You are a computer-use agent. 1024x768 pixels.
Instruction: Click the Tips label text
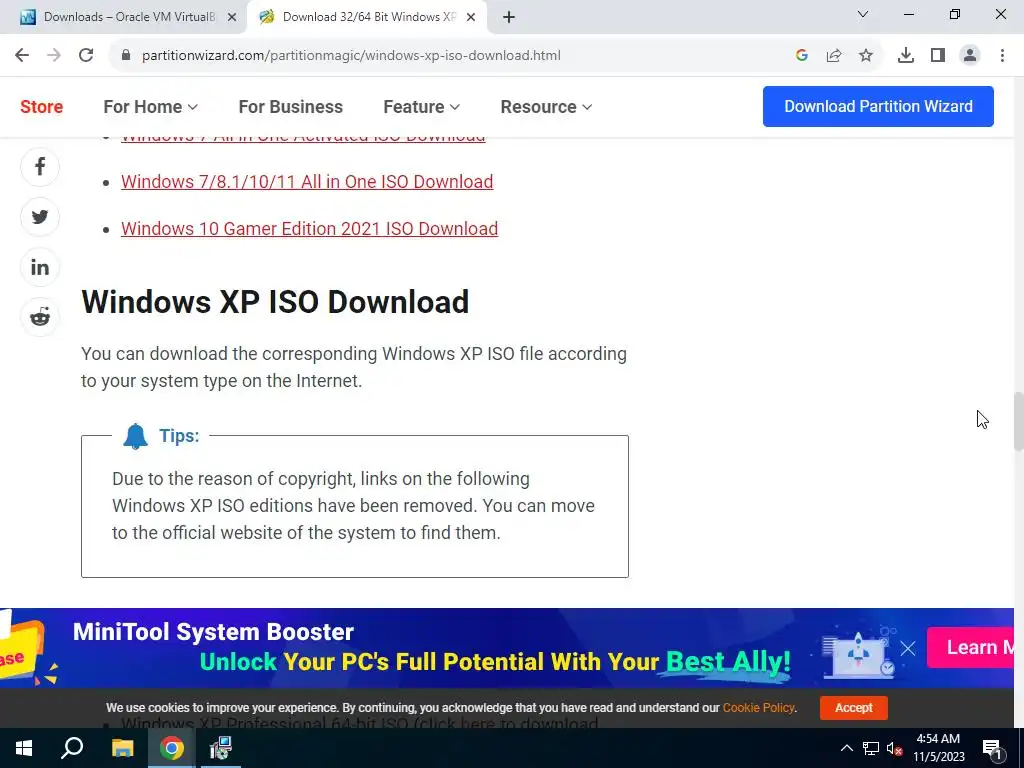[179, 436]
